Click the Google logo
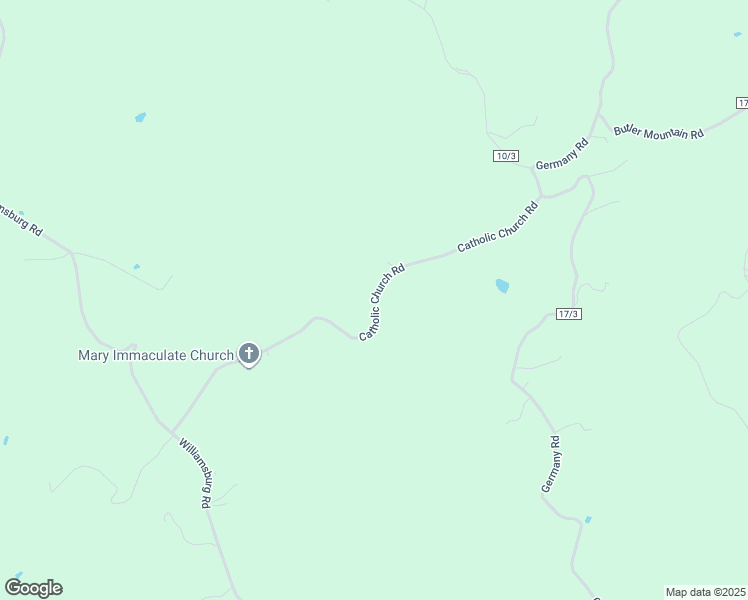 [x=34, y=588]
